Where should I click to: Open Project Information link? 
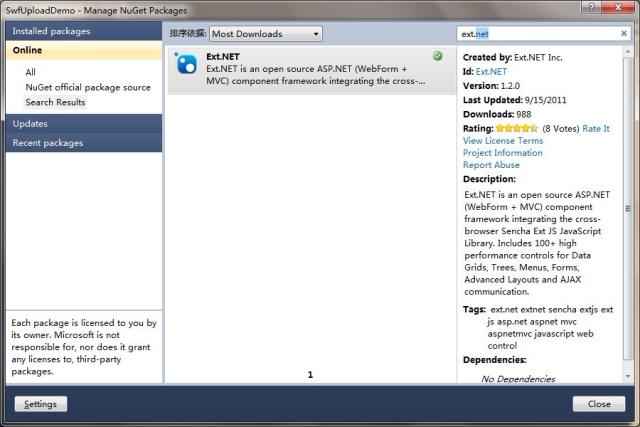pyautogui.click(x=502, y=153)
